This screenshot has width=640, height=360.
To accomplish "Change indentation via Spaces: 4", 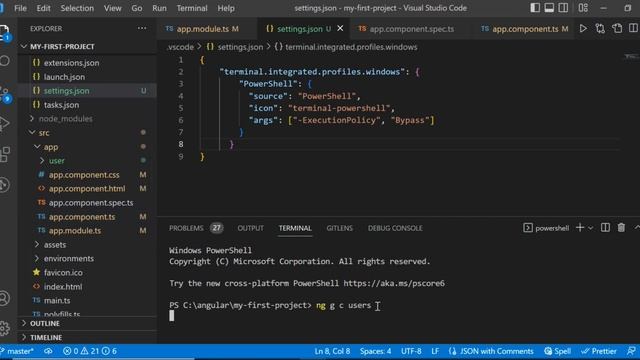I will tap(376, 351).
